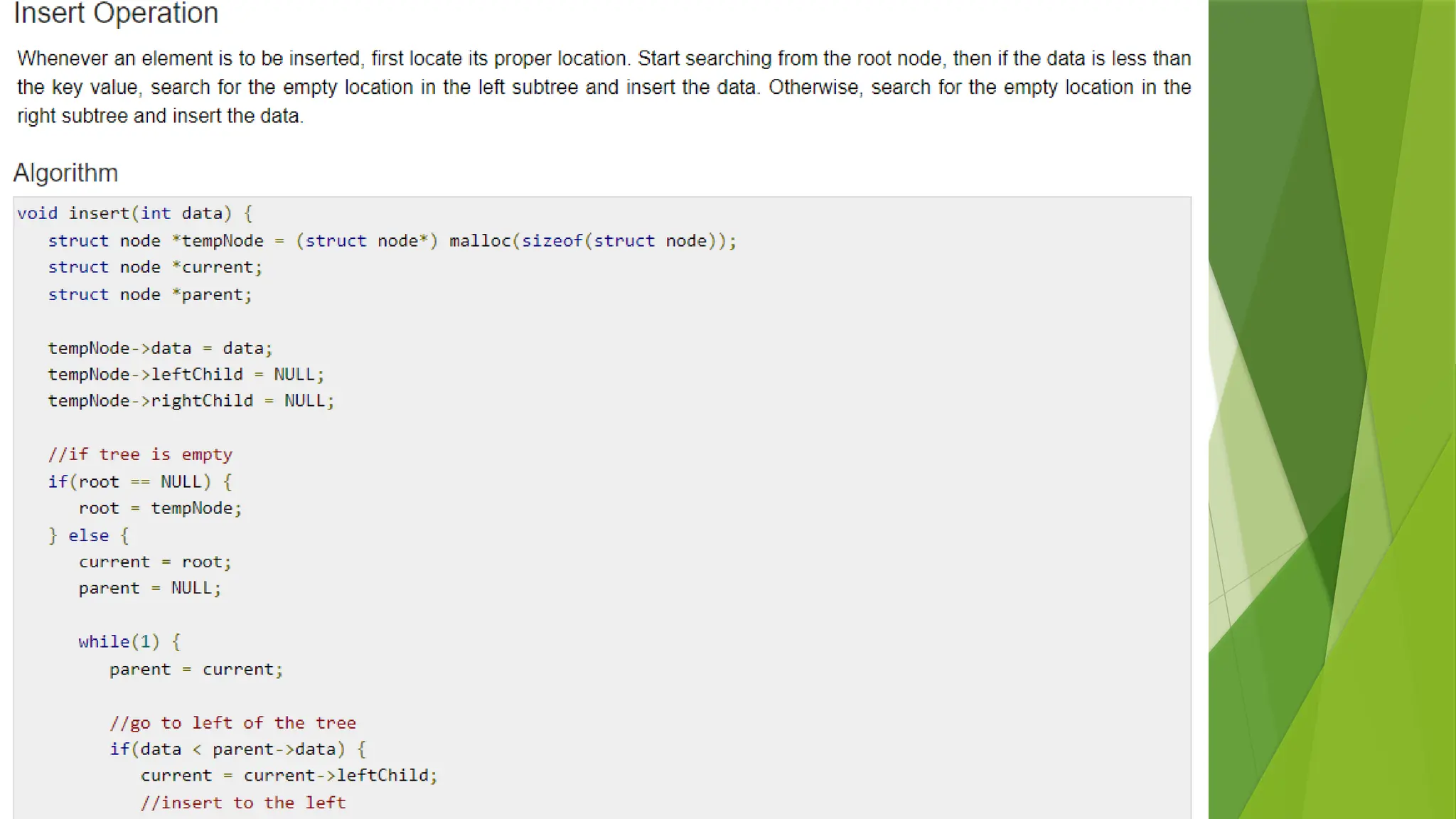Viewport: 1456px width, 819px height.
Task: Click the 'struct node *parent;' declaration
Action: pyautogui.click(x=150, y=294)
